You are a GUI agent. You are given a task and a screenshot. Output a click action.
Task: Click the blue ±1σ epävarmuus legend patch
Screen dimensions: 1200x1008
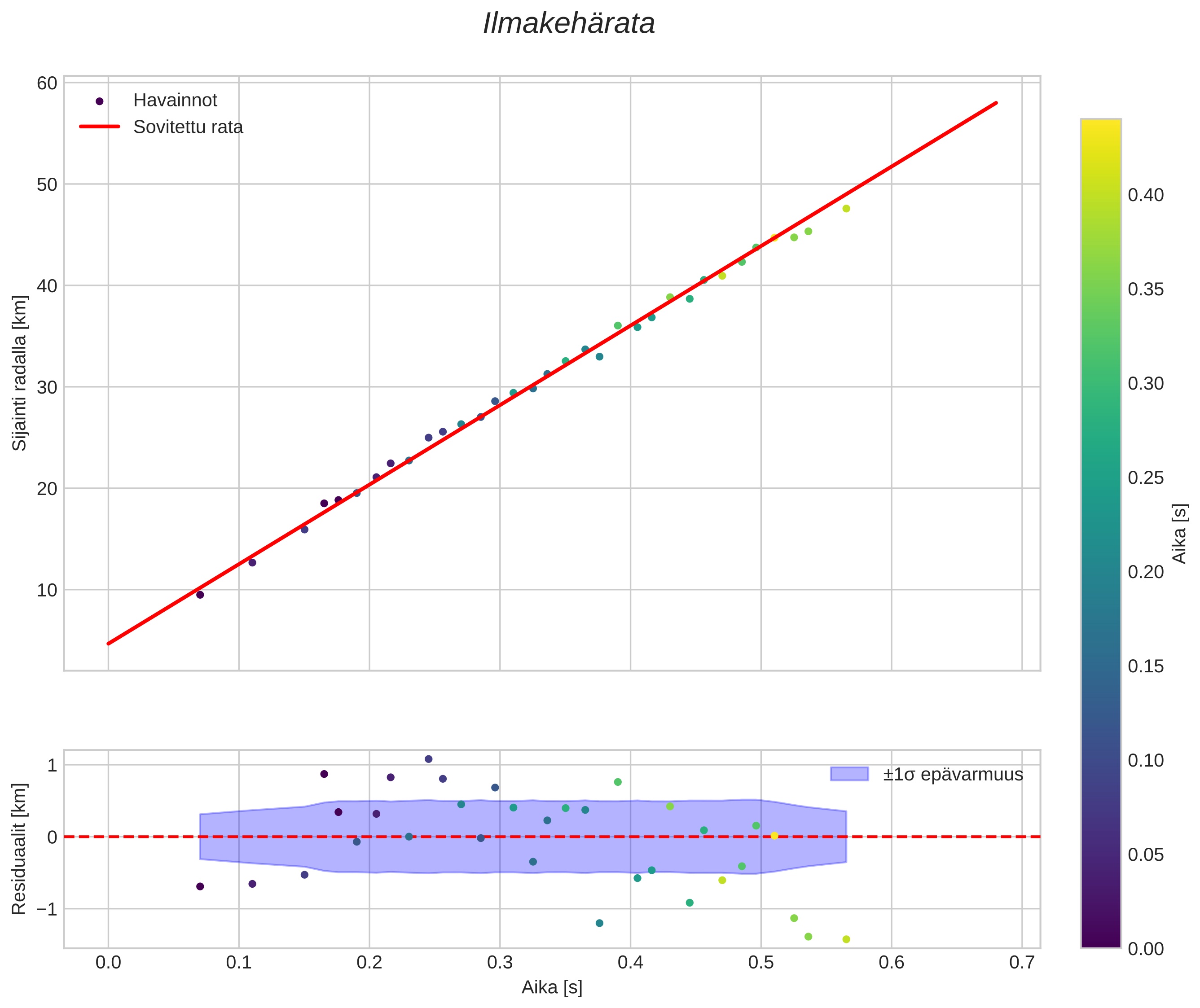coord(849,774)
